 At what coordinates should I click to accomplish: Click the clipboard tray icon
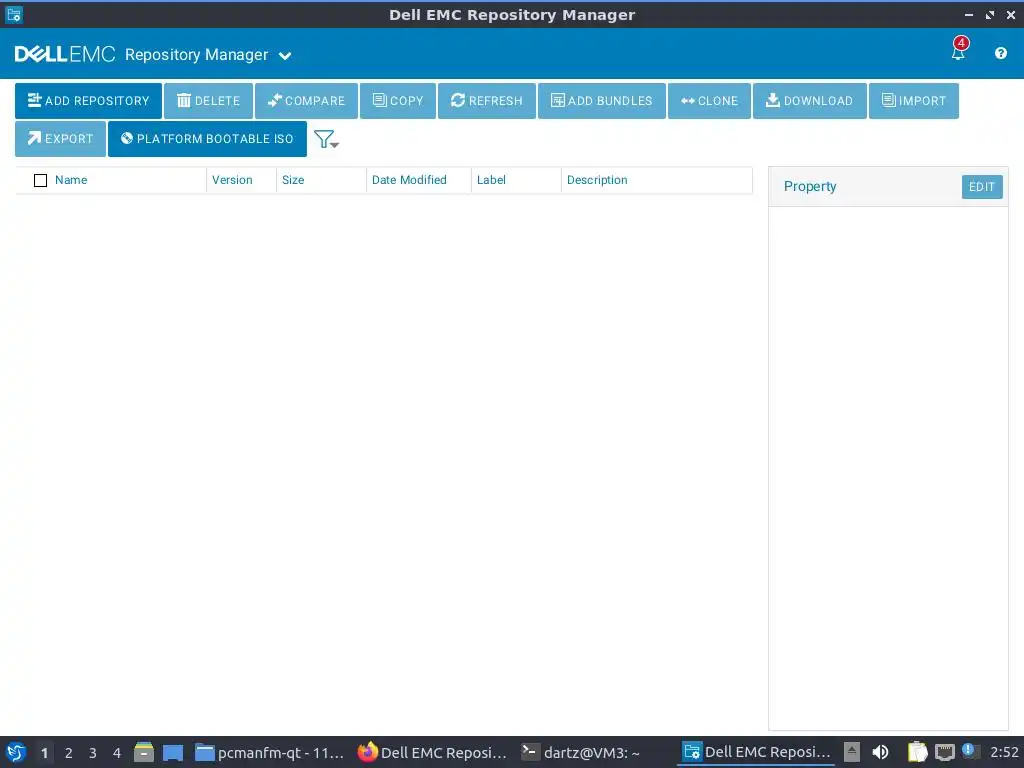pos(917,752)
